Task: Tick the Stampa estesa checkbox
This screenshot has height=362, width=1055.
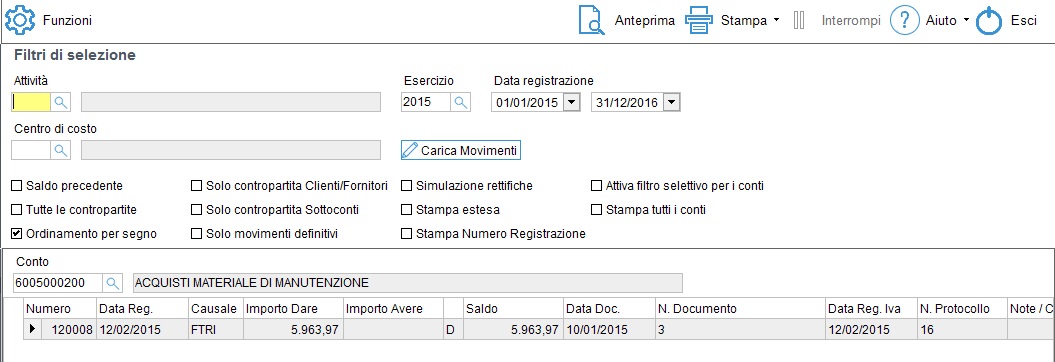Action: click(406, 210)
